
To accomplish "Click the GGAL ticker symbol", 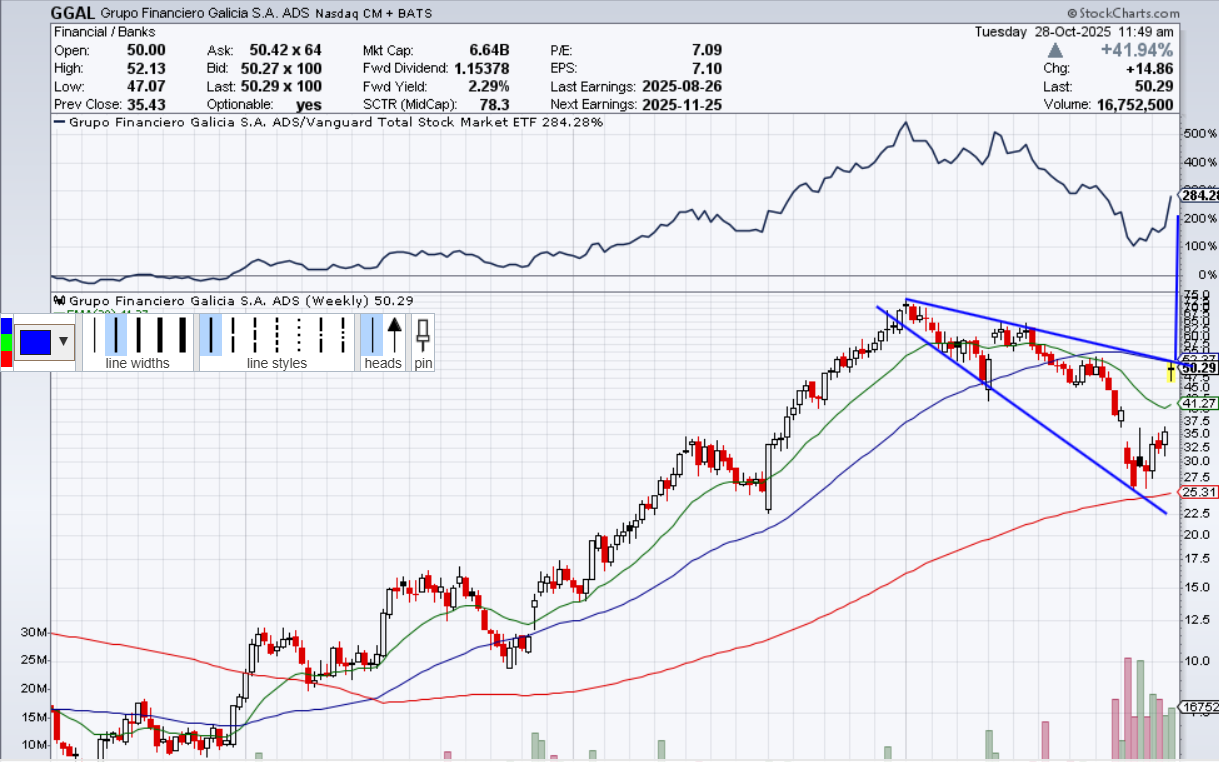I will 74,14.
